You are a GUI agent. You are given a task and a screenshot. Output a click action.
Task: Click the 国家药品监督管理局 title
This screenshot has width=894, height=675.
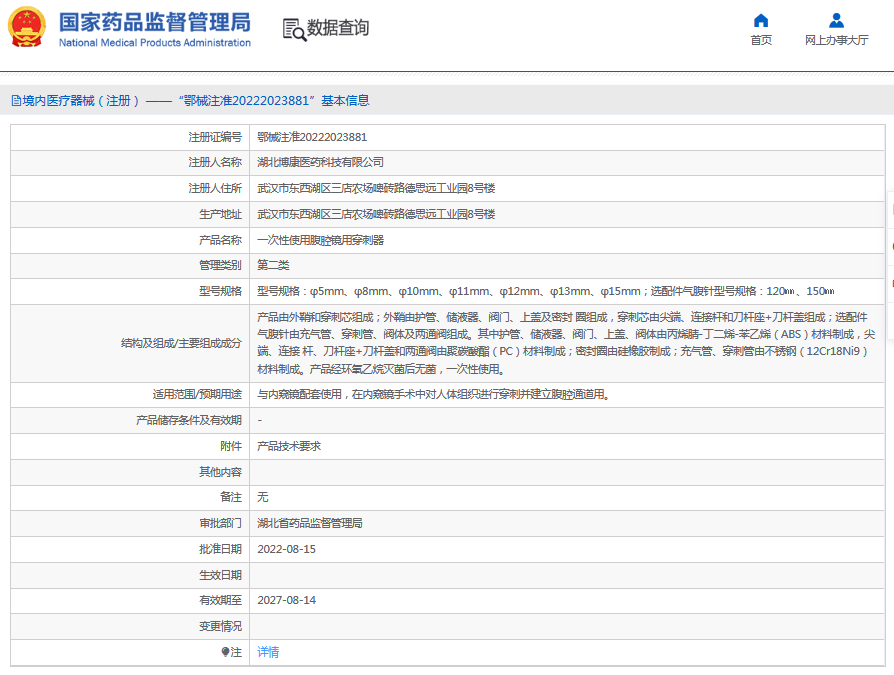155,22
